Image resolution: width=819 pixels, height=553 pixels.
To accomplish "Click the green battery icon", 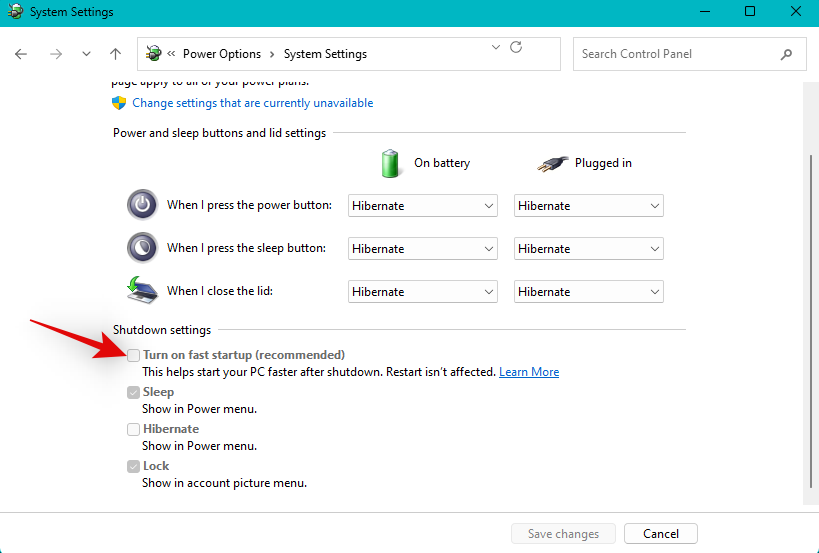I will coord(390,163).
